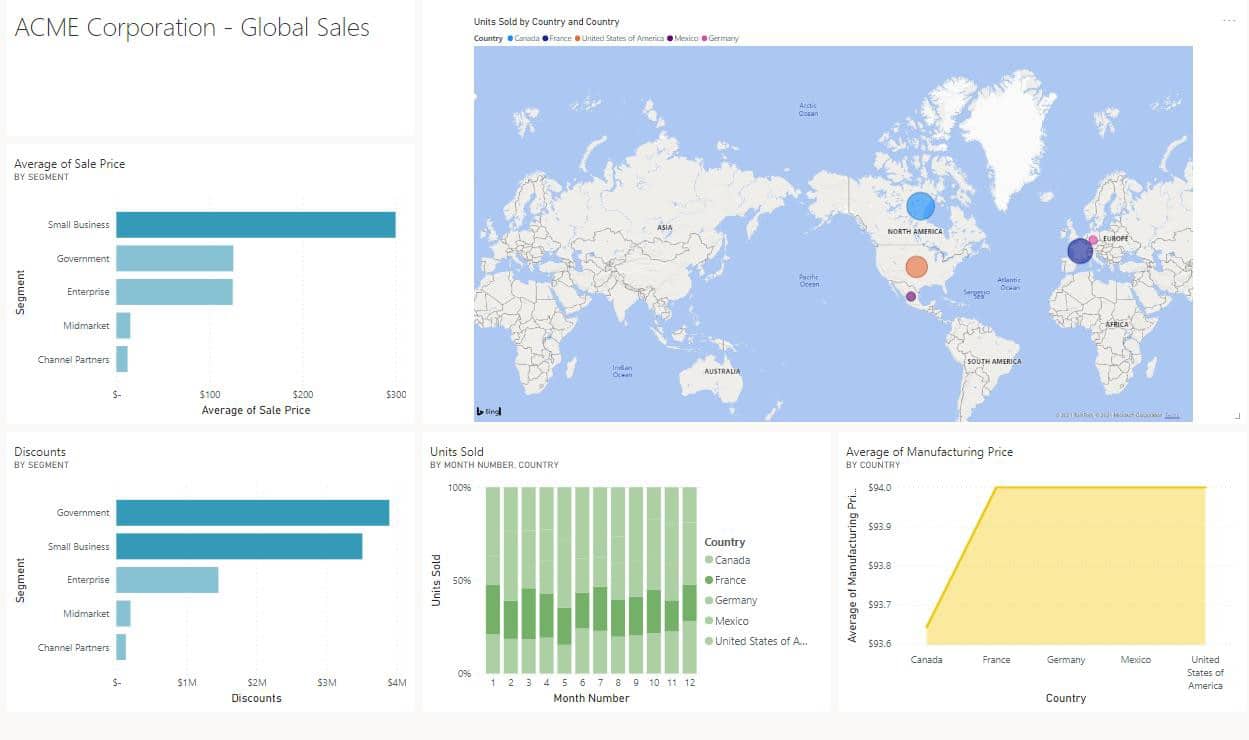
Task: Click the $4M label on Discounts axis
Action: (x=397, y=683)
